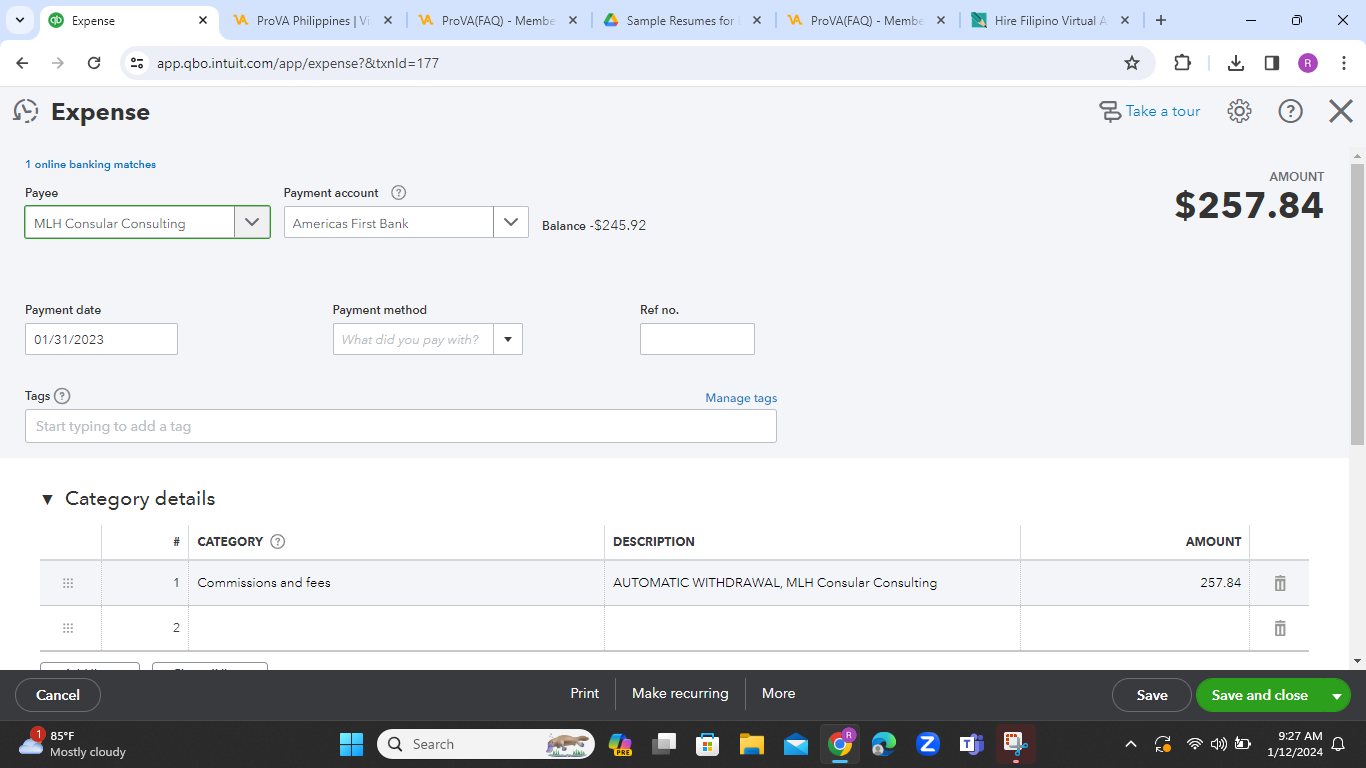The height and width of the screenshot is (768, 1366).
Task: Grab the drag handle of line 2
Action: pyautogui.click(x=68, y=628)
